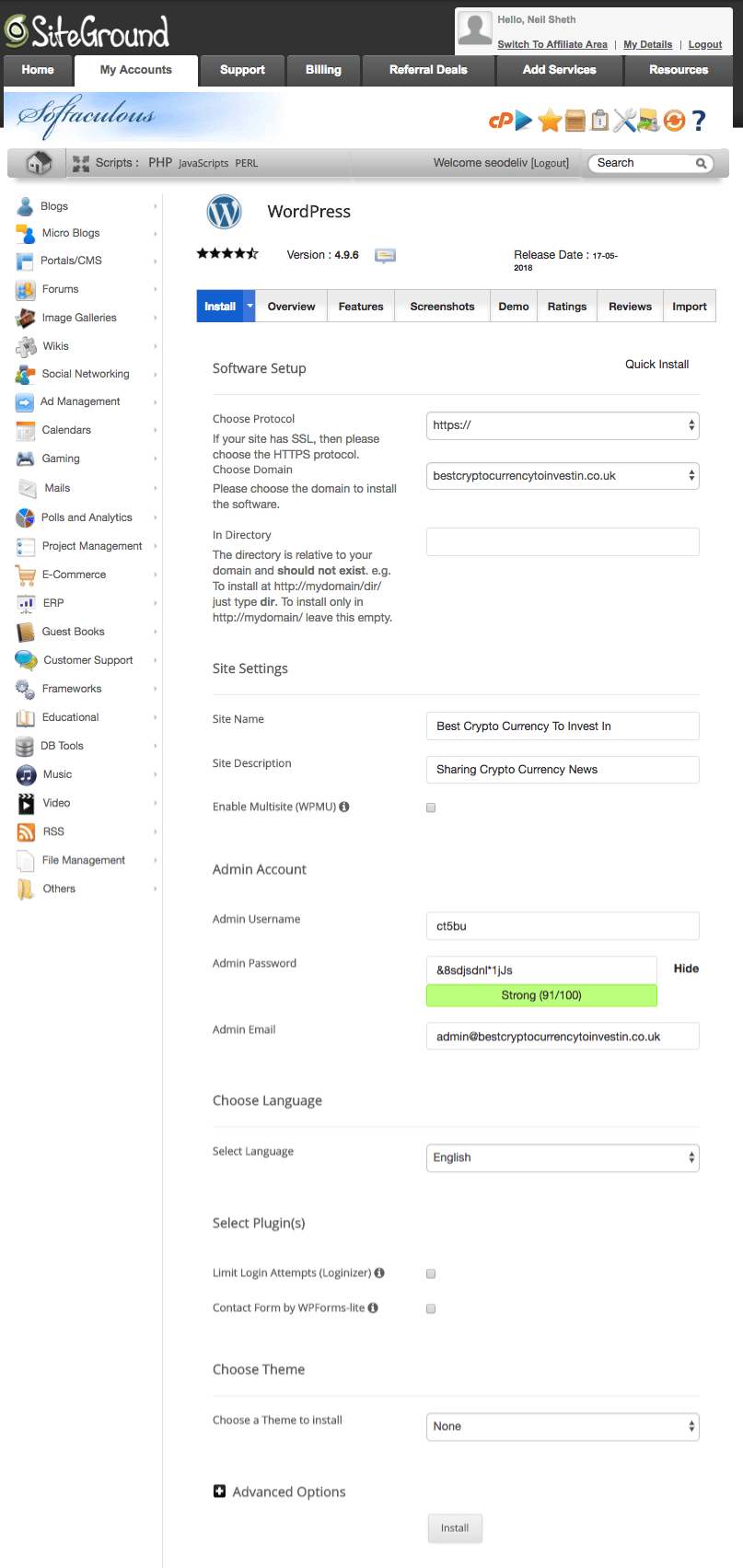Click the WordPress logo icon

point(224,212)
